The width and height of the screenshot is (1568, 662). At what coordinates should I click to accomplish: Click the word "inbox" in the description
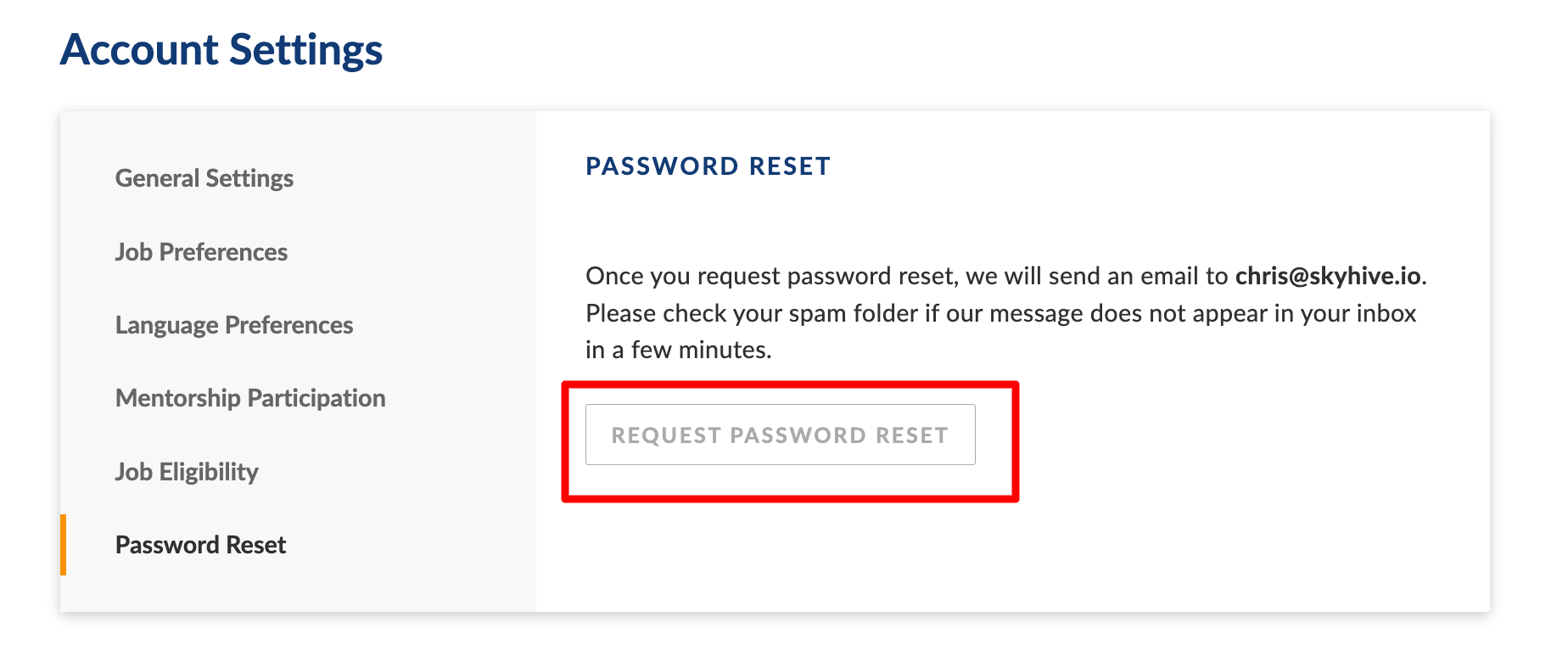pyautogui.click(x=1386, y=313)
